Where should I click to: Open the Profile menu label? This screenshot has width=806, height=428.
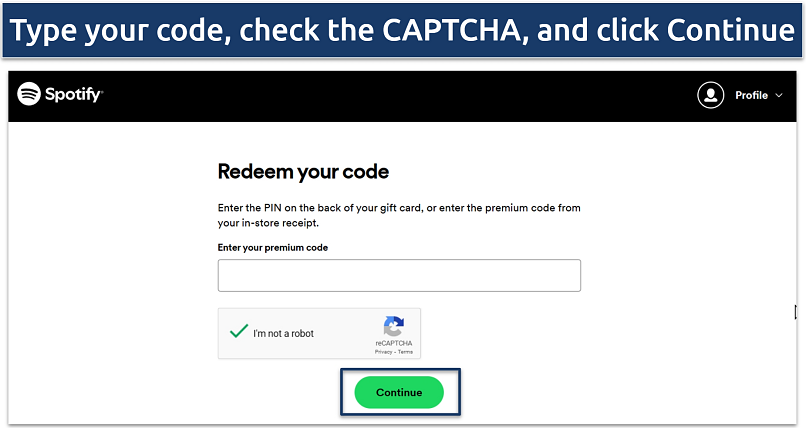(751, 96)
